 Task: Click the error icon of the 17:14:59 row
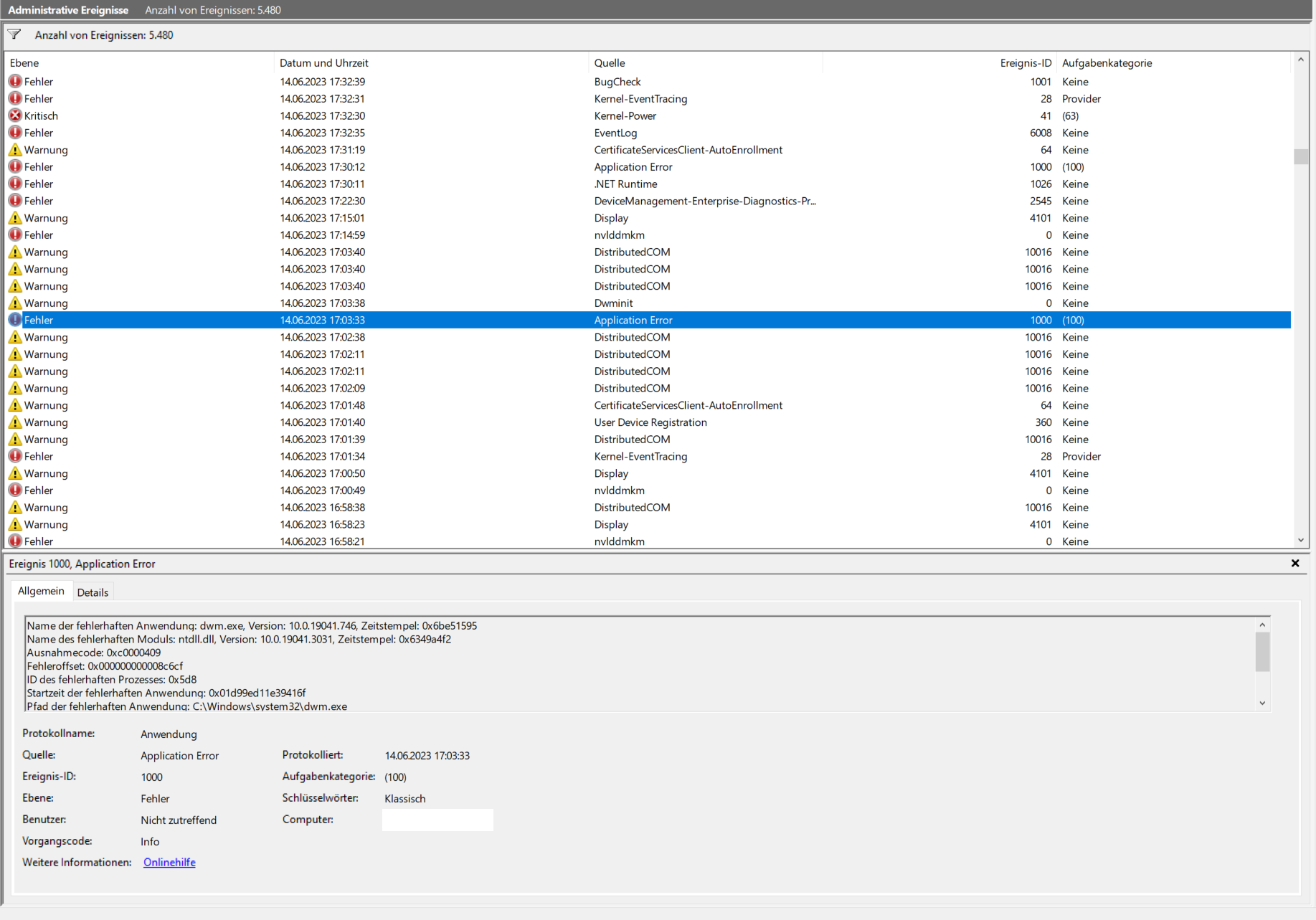pos(15,235)
